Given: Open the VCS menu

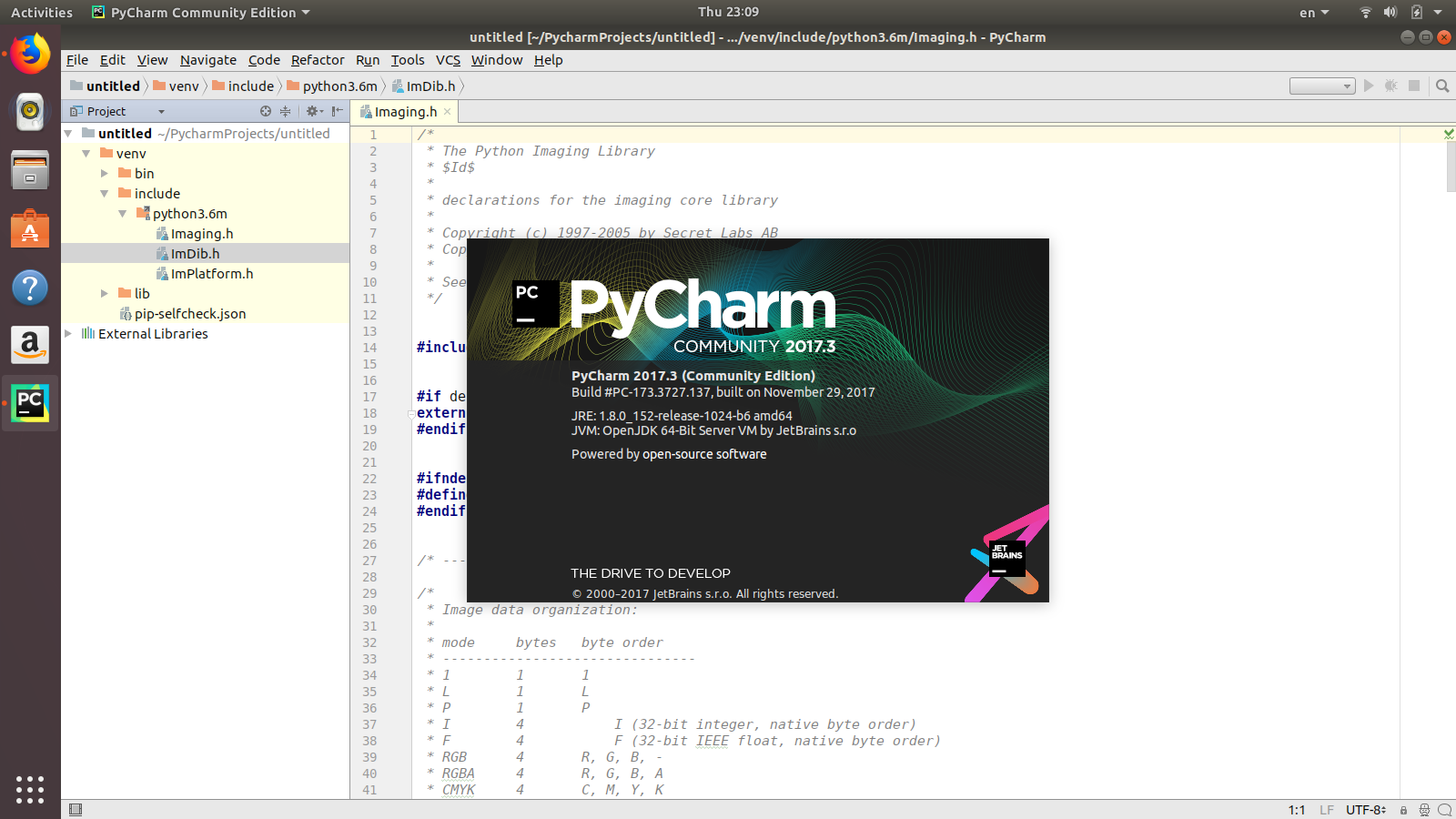Looking at the screenshot, I should (448, 60).
